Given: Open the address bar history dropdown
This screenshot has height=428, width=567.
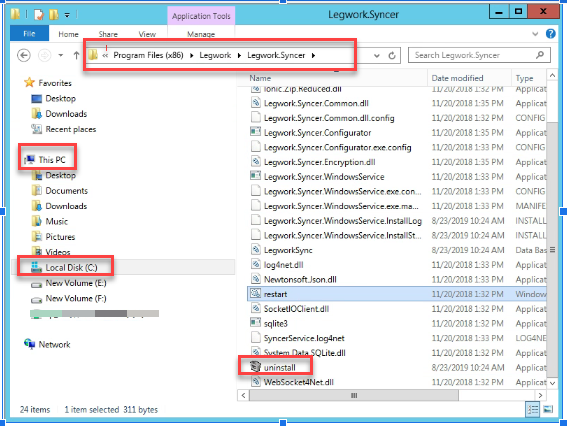Looking at the screenshot, I should 377,56.
